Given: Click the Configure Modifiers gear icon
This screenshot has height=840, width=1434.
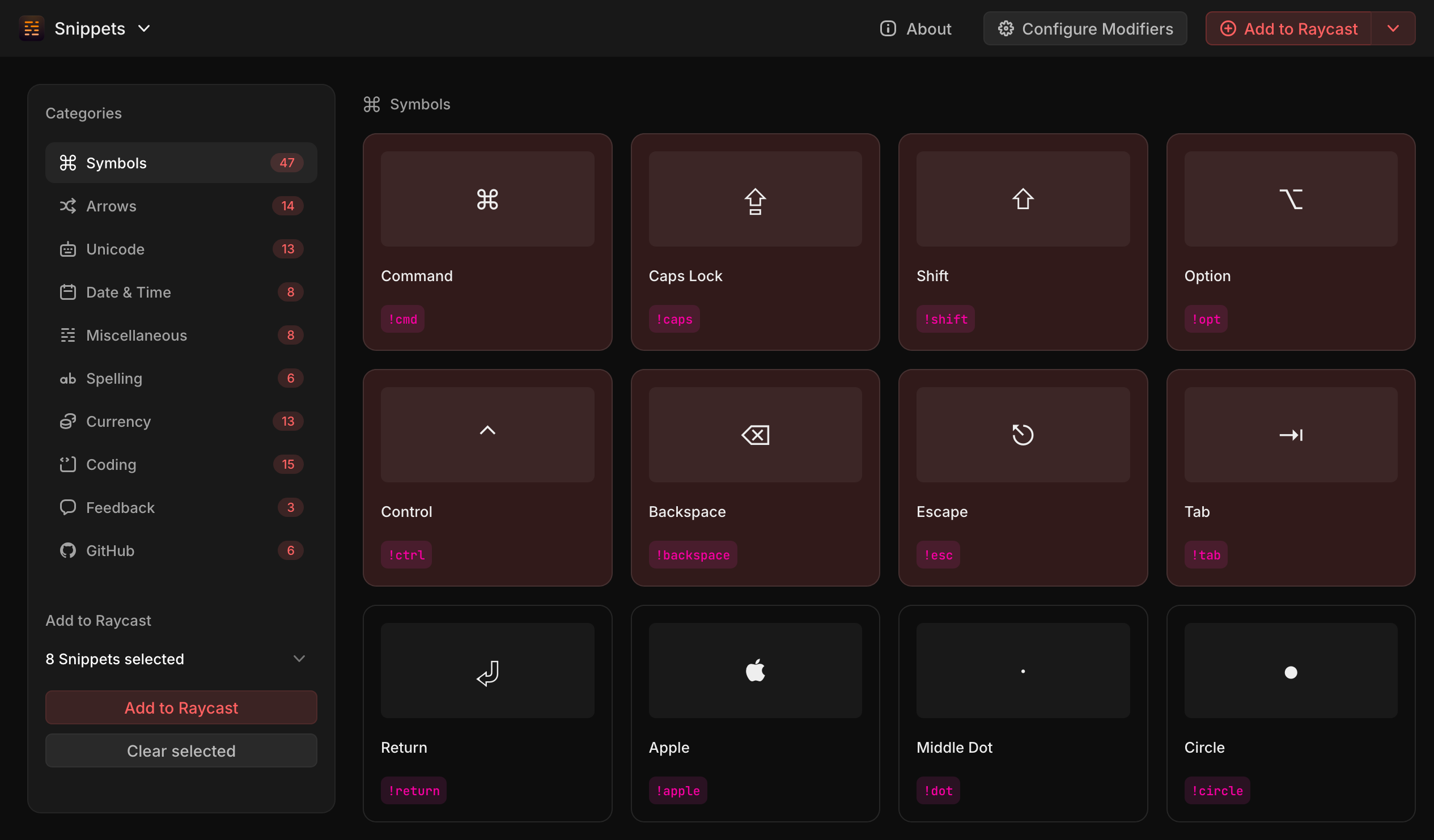Looking at the screenshot, I should point(1006,28).
